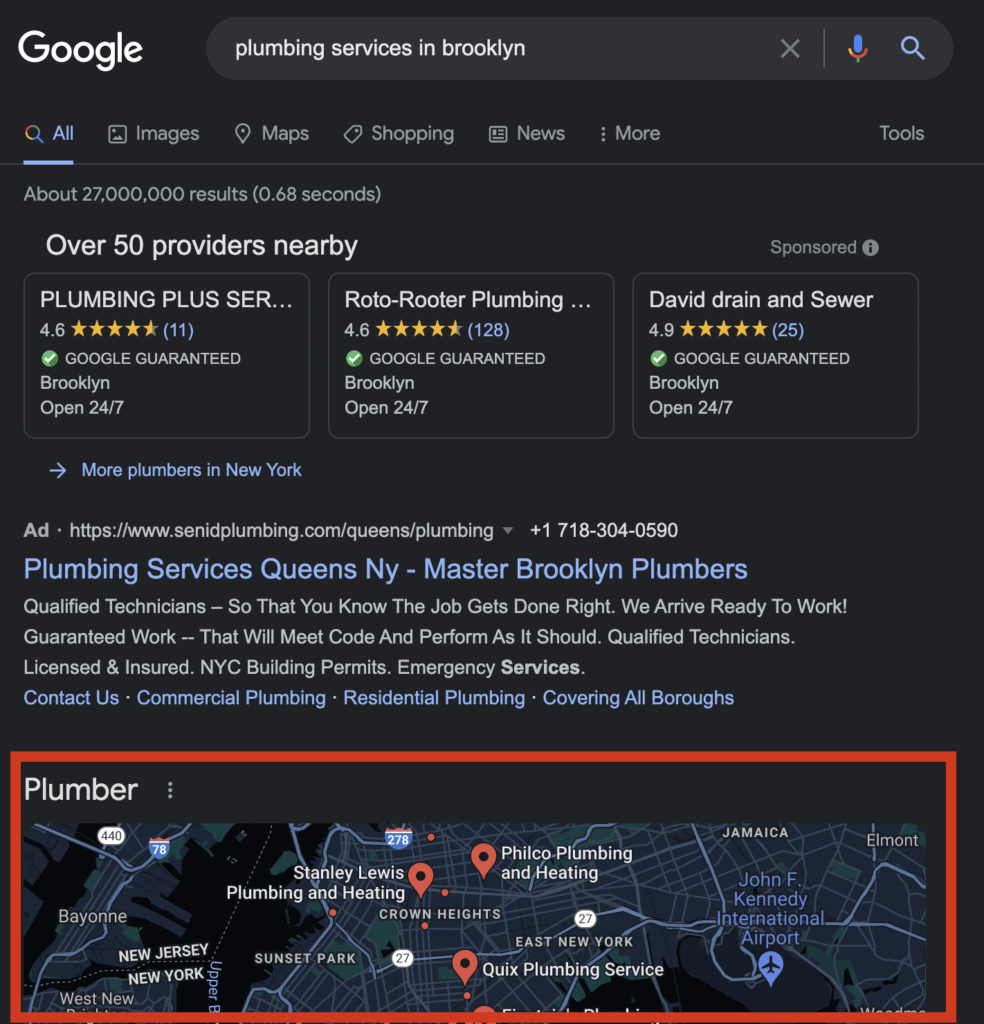Open the News tab
984x1024 pixels.
pyautogui.click(x=527, y=134)
